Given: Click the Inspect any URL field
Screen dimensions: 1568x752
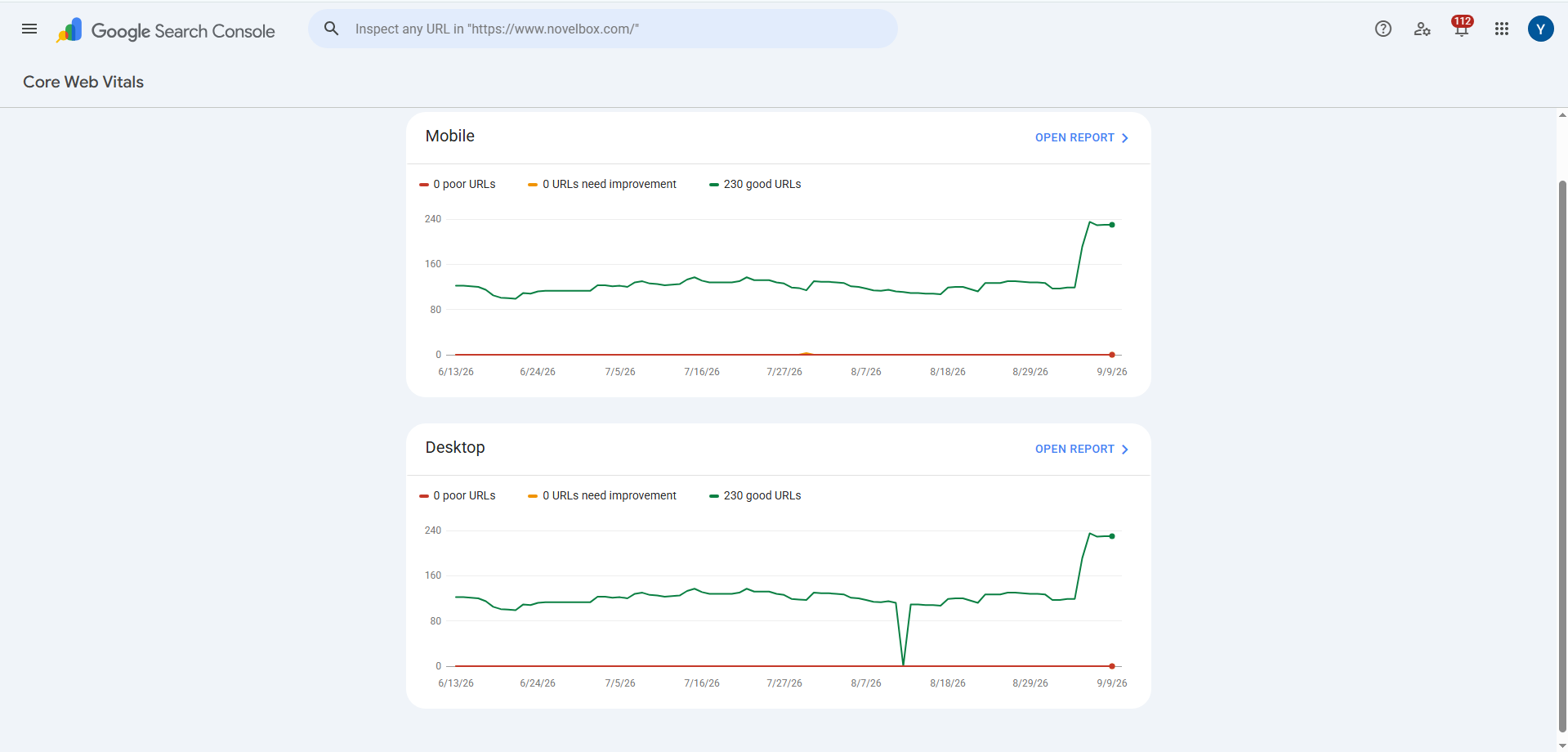Looking at the screenshot, I should 603,29.
